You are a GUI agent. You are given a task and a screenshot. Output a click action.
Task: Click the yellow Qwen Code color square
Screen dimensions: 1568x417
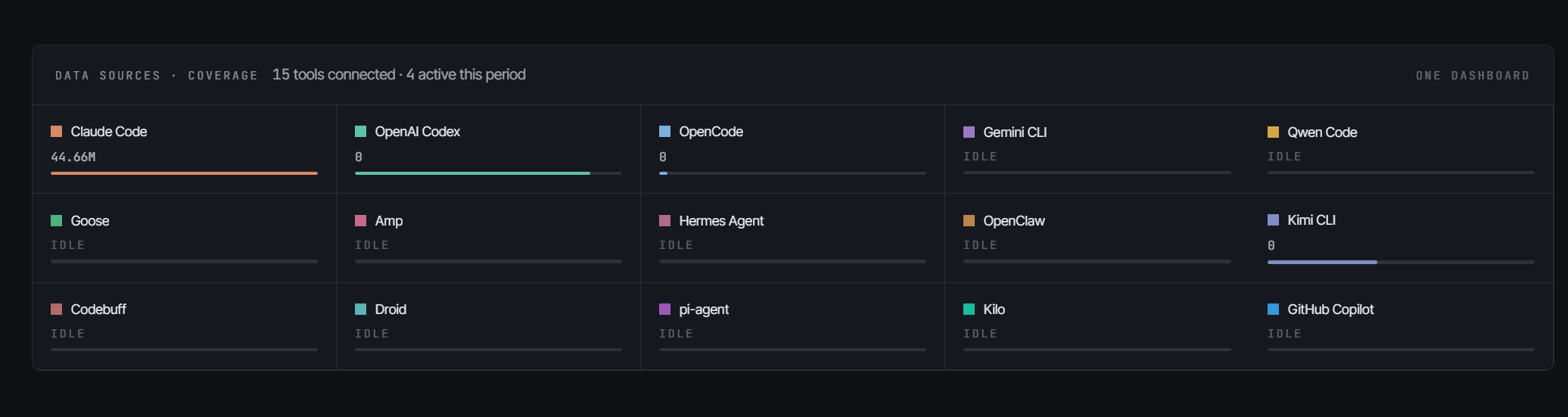click(1273, 132)
